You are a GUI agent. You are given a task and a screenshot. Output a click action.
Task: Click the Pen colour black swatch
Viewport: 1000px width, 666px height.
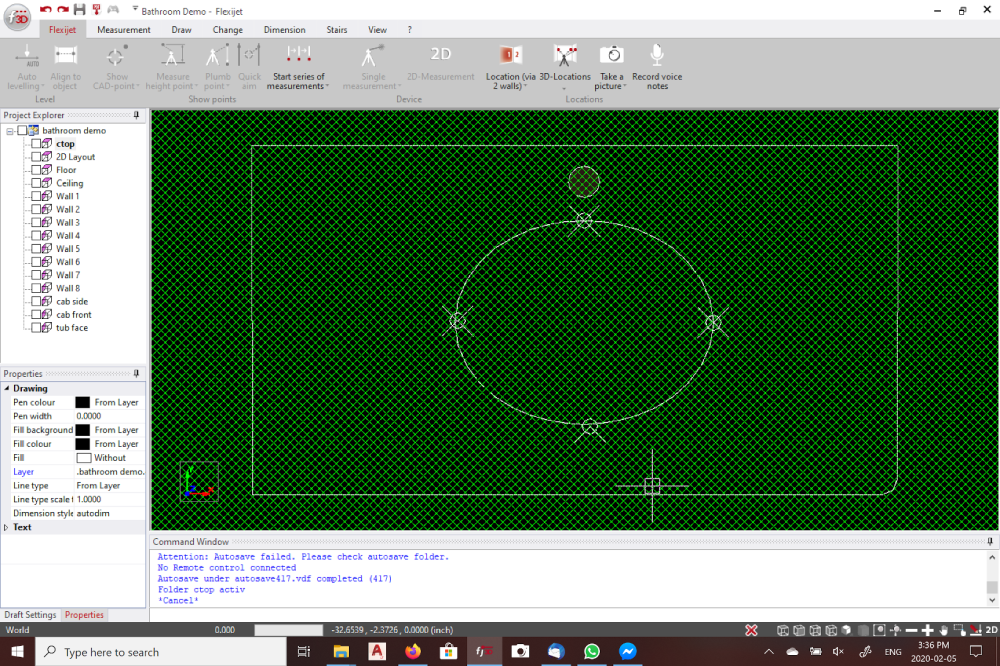(82, 403)
